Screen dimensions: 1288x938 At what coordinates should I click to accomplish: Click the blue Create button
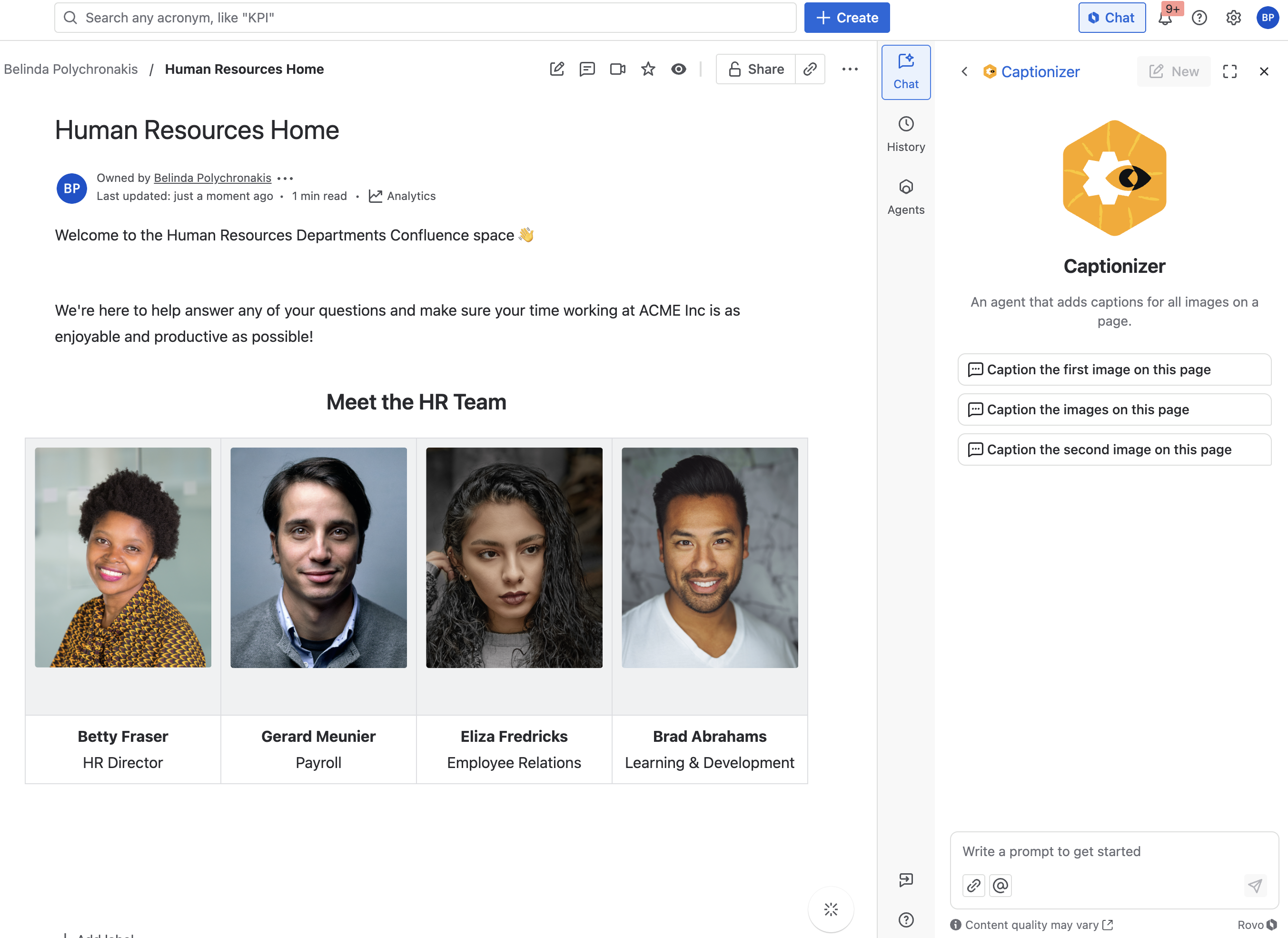click(846, 18)
